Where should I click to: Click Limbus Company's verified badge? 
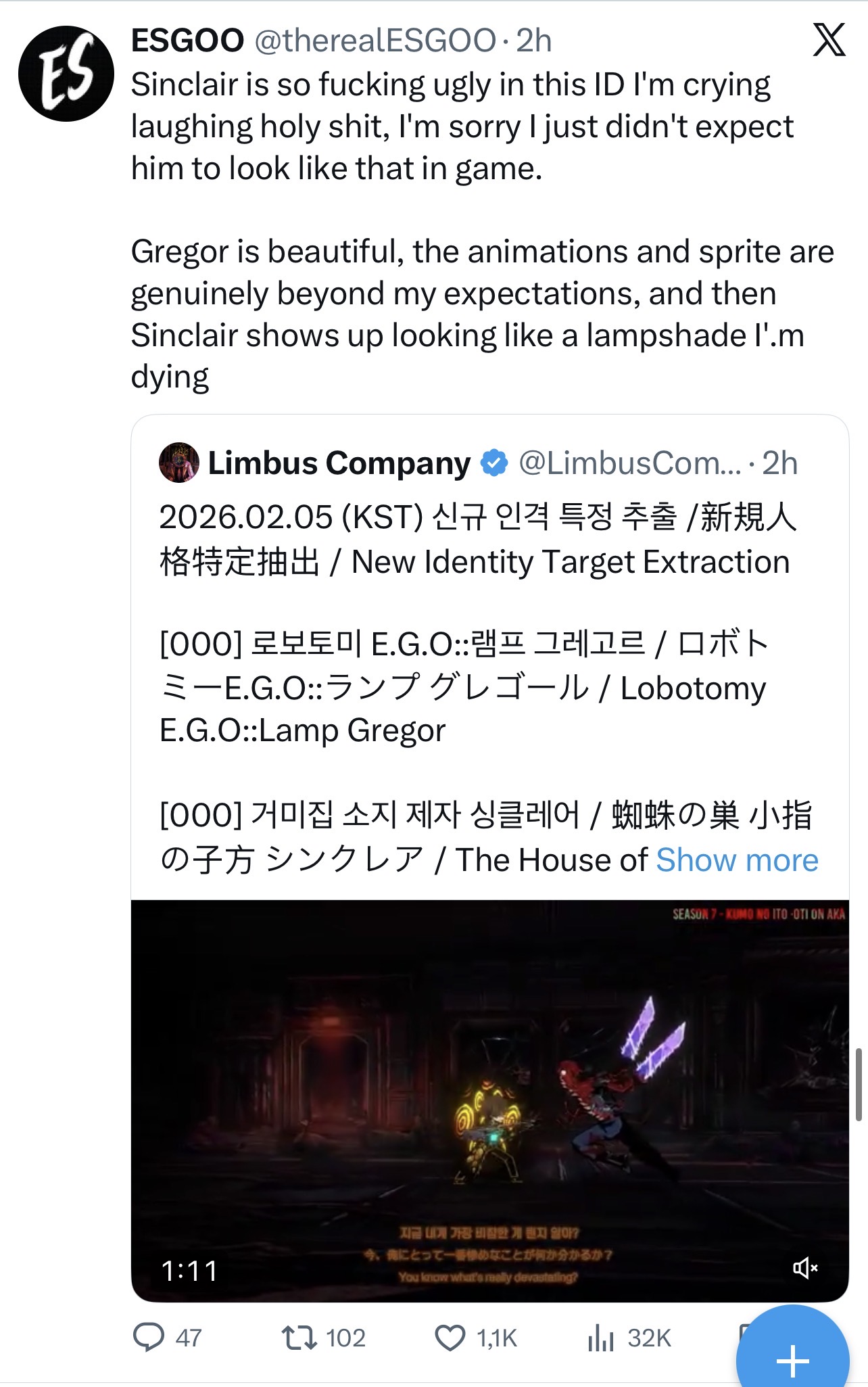point(493,463)
